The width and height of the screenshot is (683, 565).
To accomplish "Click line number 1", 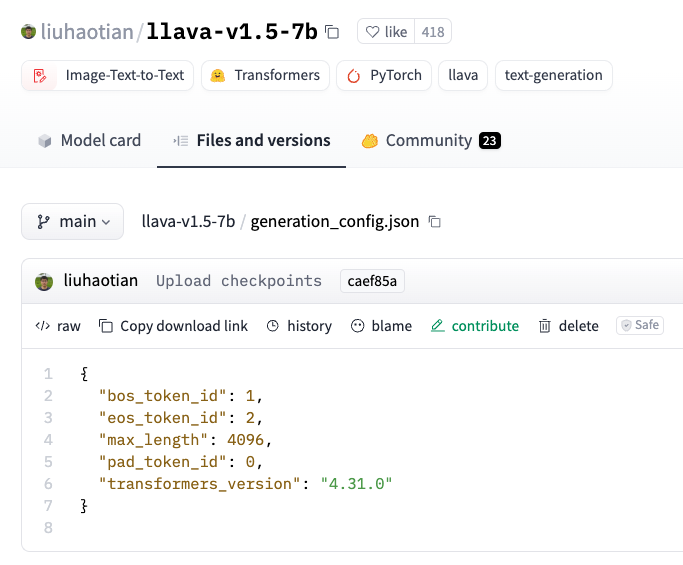I will coord(48,374).
